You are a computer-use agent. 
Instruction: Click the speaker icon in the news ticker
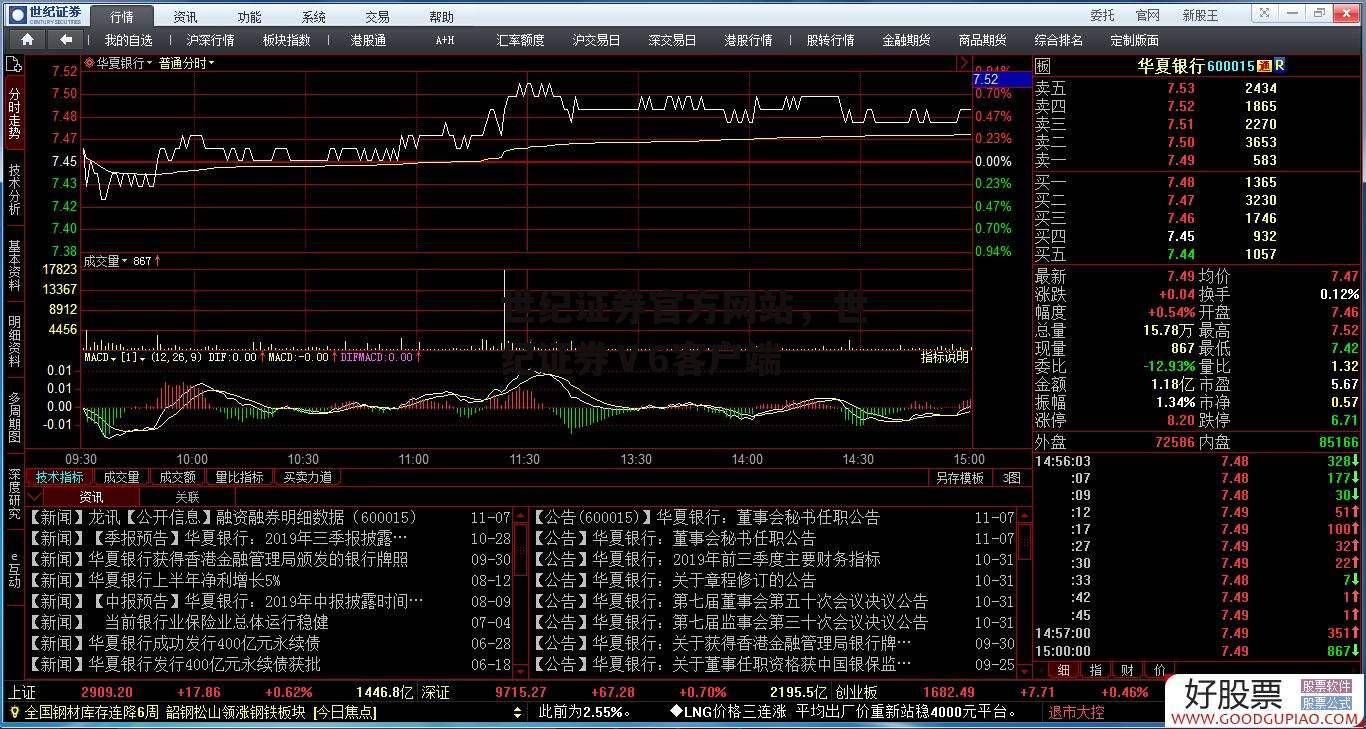(13, 712)
